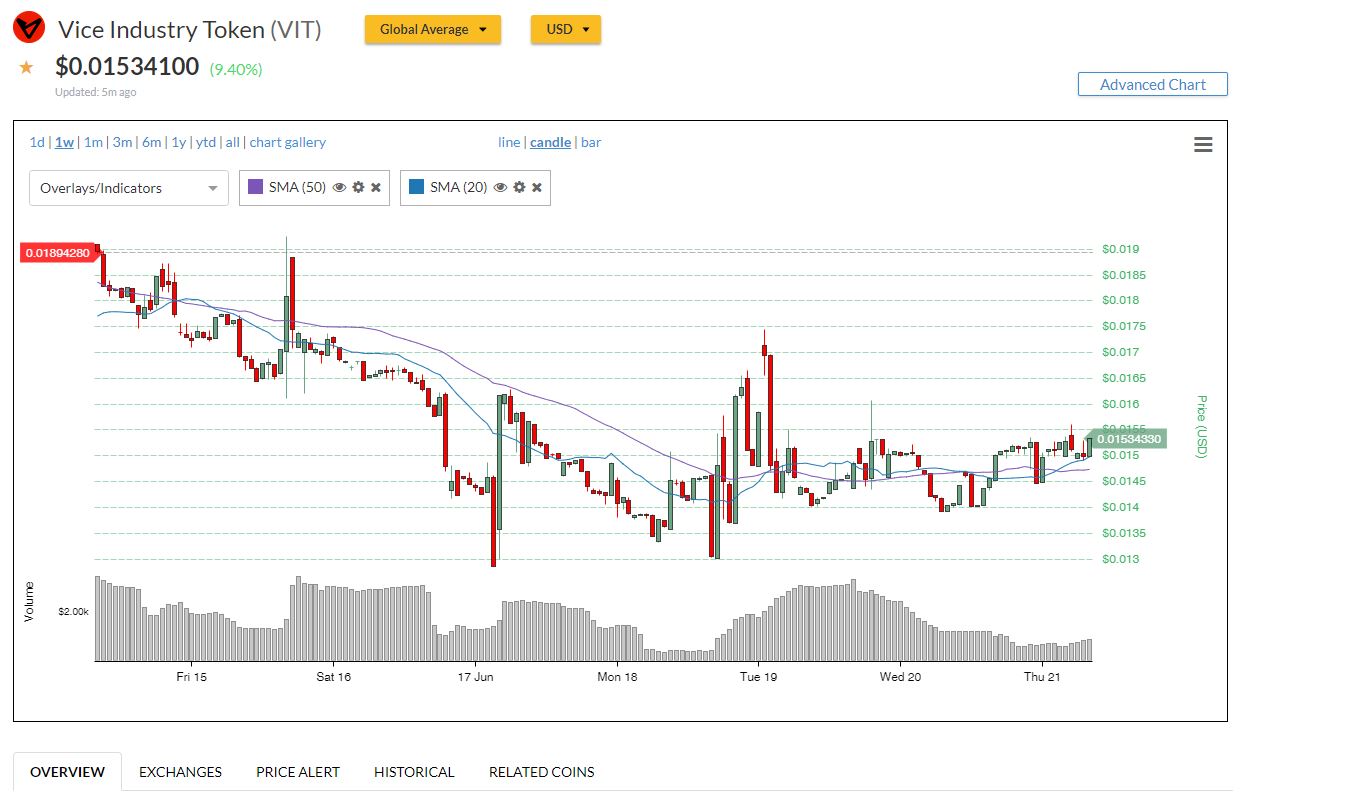The width and height of the screenshot is (1346, 798).
Task: Click the Vice Industry Token logo icon
Action: pos(29,29)
